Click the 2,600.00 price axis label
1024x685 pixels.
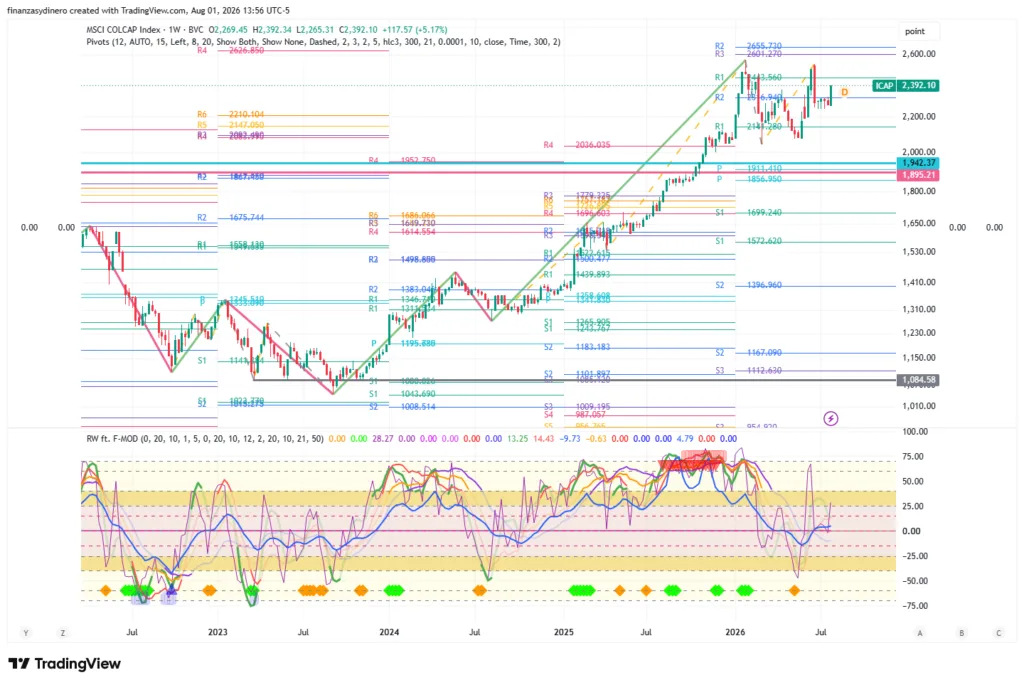(x=918, y=54)
